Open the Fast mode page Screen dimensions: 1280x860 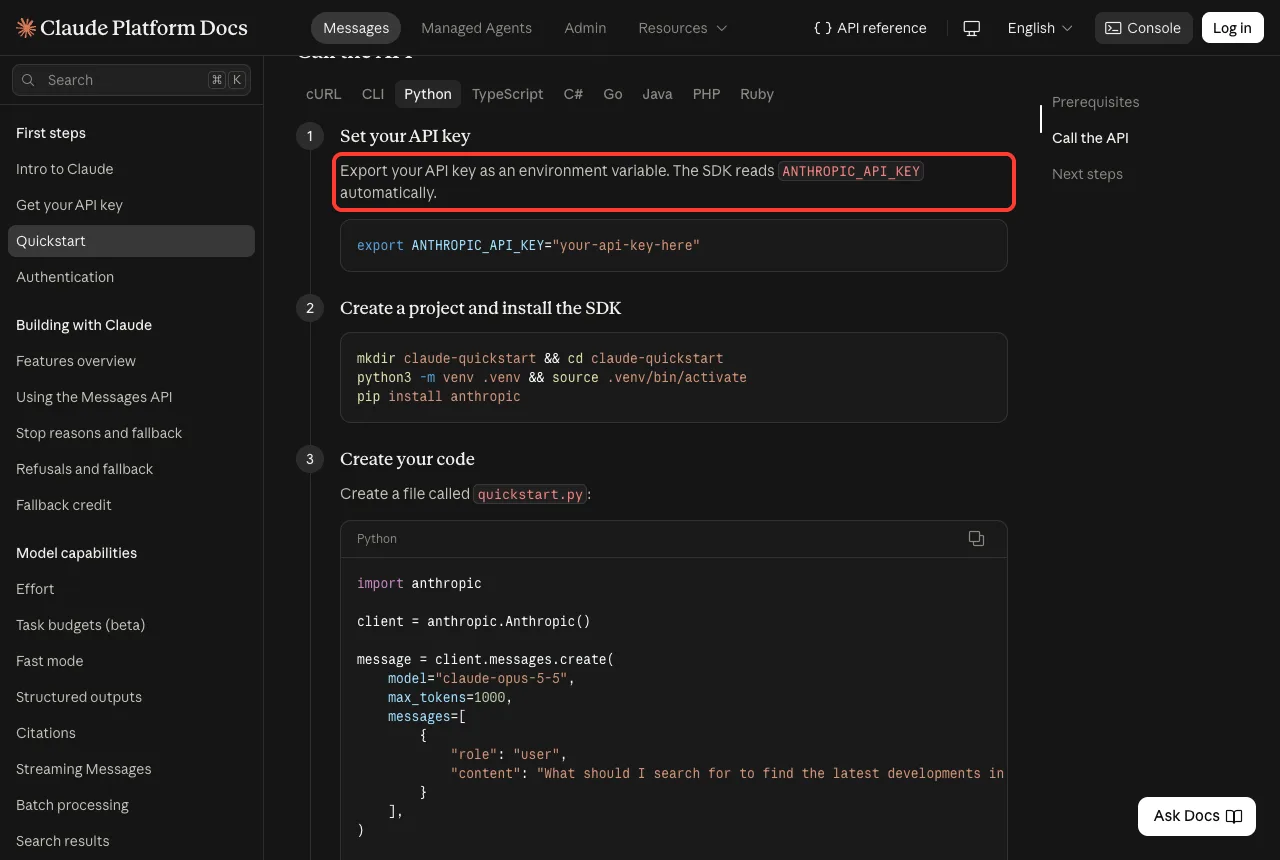pyautogui.click(x=131, y=661)
